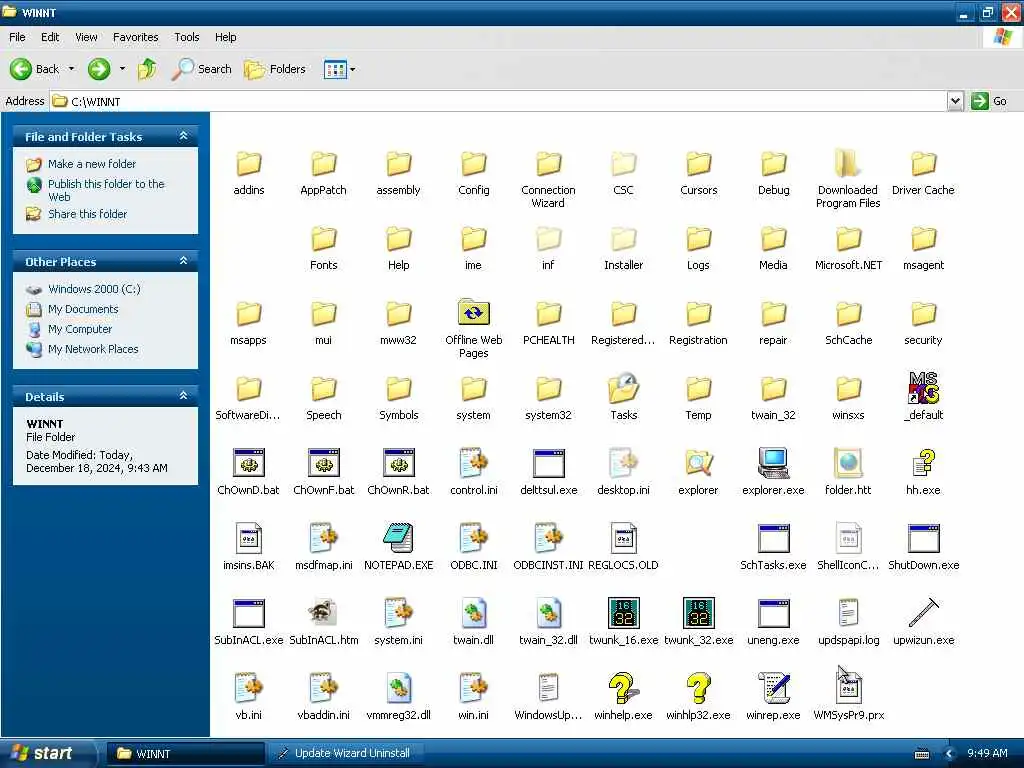Click the green Forward button
The image size is (1024, 768).
click(x=99, y=69)
